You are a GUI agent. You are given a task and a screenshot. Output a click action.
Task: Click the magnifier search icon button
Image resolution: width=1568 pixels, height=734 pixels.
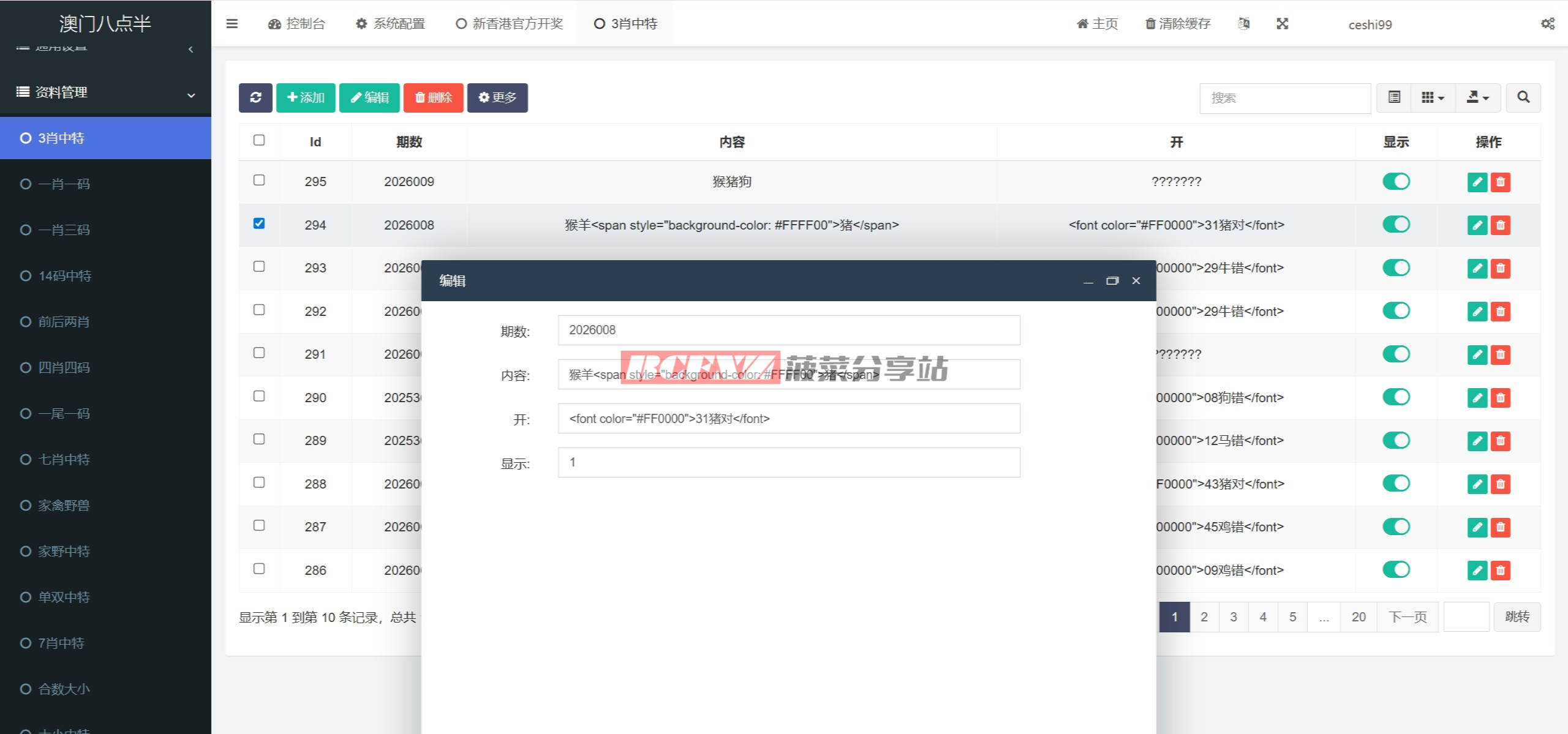1523,98
